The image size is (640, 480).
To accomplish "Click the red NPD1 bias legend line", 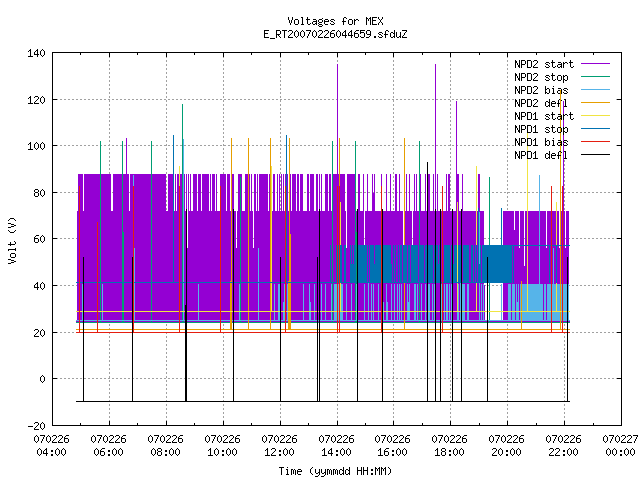I will point(595,142).
